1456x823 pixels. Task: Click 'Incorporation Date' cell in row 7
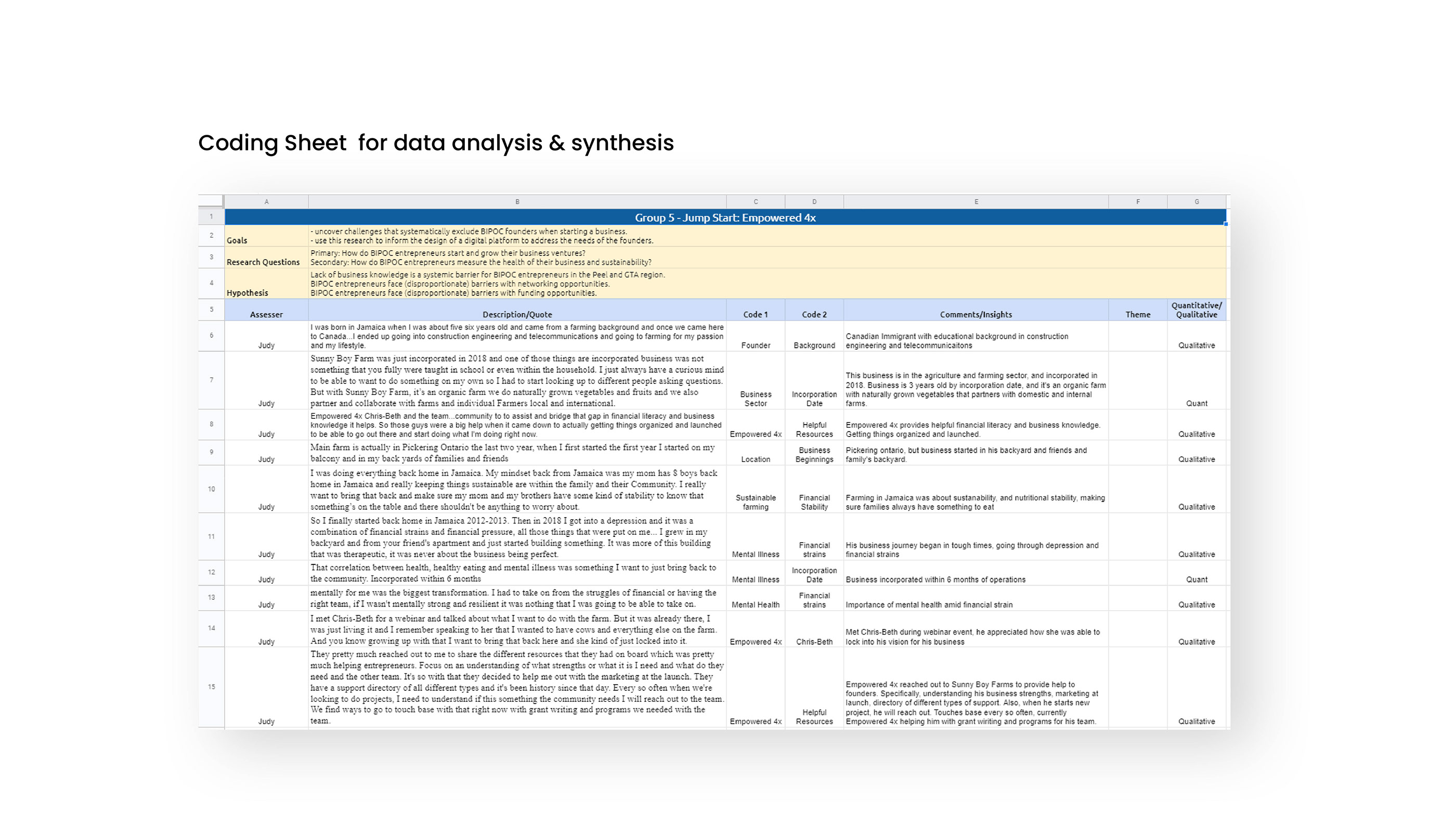[x=814, y=381]
